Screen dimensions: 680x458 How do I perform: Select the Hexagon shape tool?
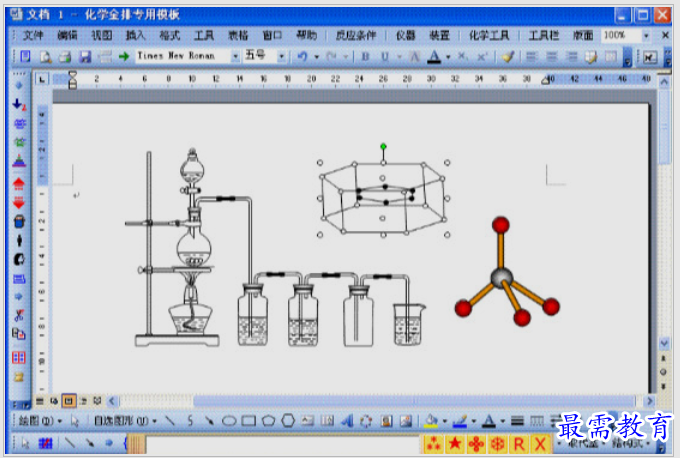point(288,421)
